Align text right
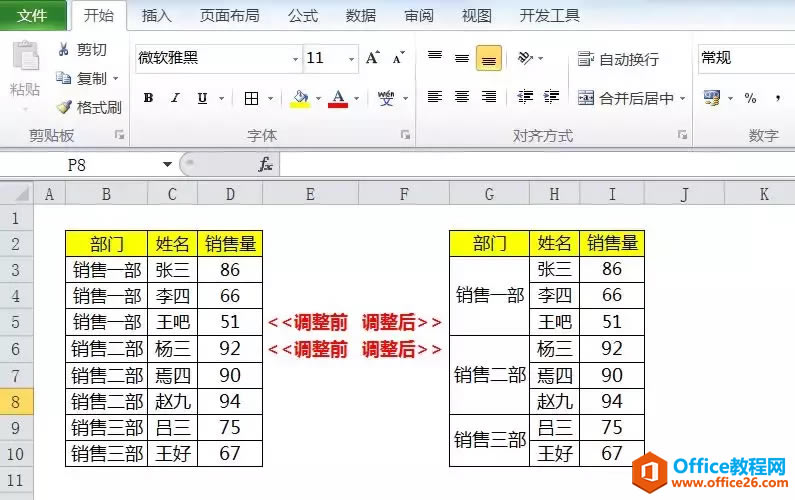The height and width of the screenshot is (500, 795). click(489, 97)
